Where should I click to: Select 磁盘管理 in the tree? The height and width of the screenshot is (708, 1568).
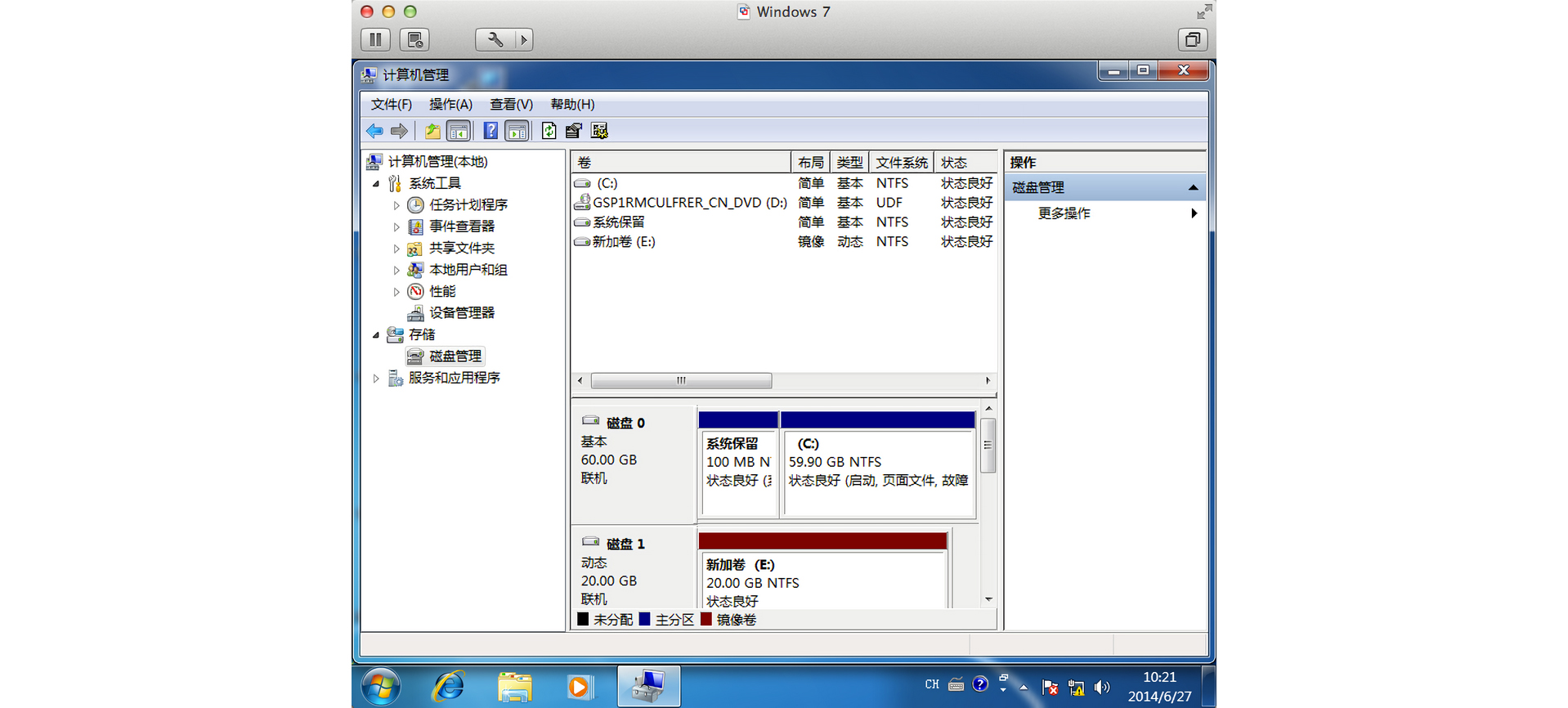(x=455, y=356)
